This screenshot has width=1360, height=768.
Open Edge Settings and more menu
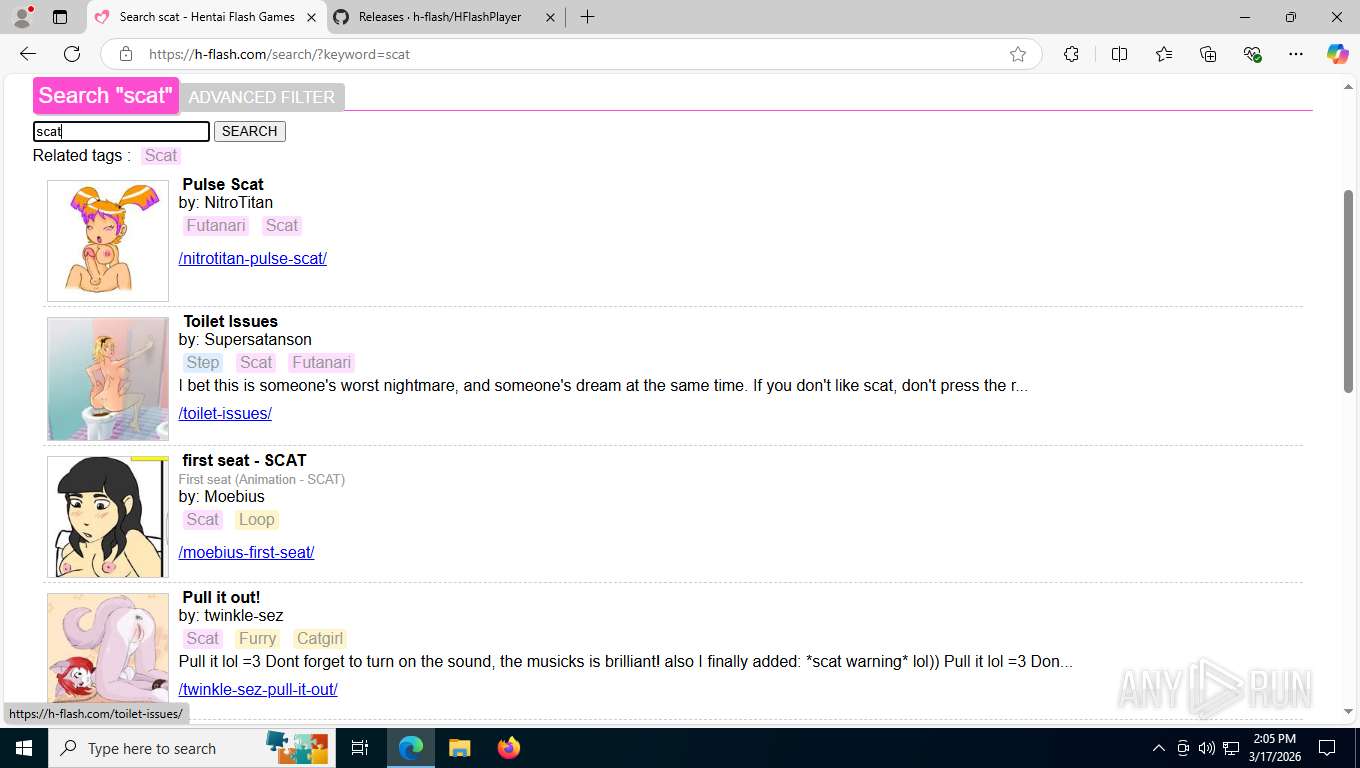click(1296, 54)
